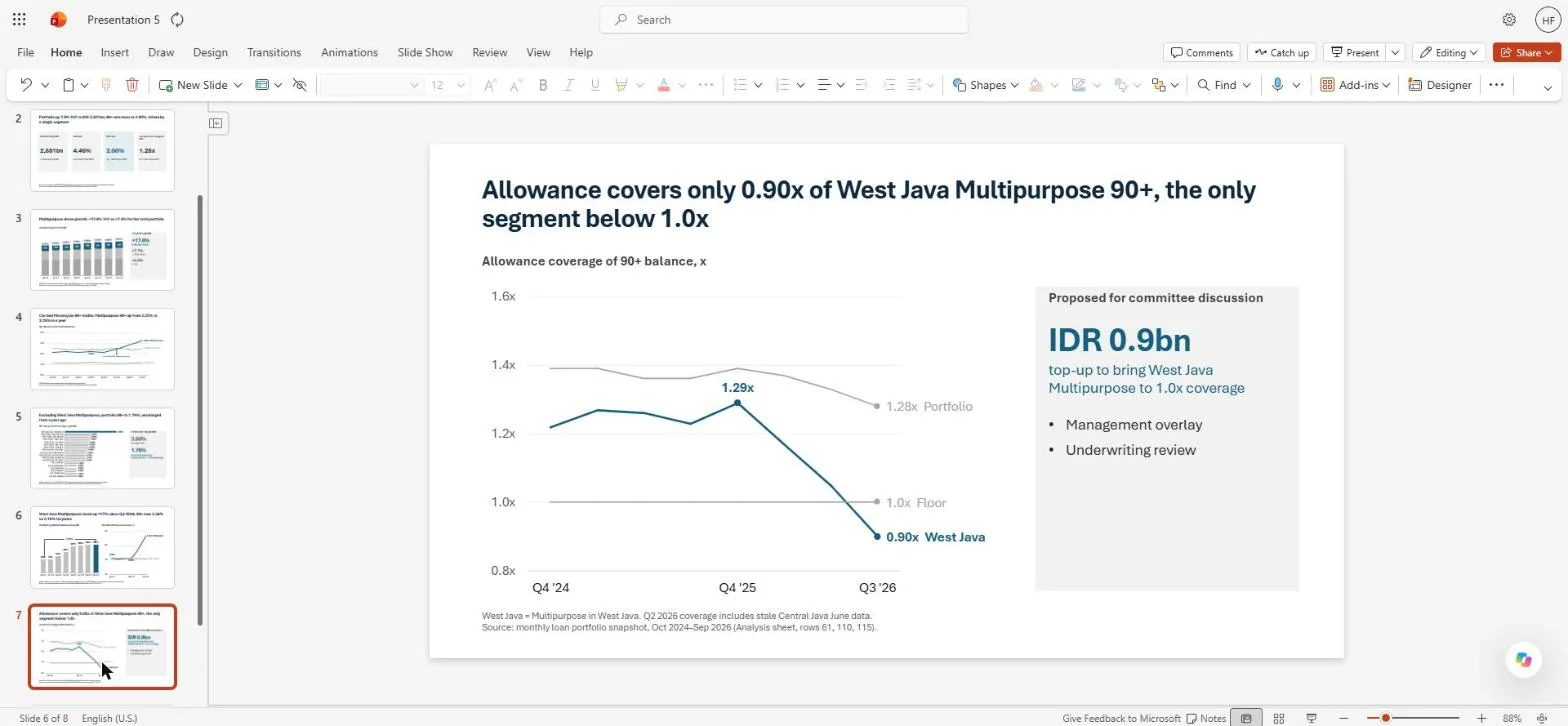Open the account profile HF
The height and width of the screenshot is (726, 1568).
pyautogui.click(x=1546, y=19)
